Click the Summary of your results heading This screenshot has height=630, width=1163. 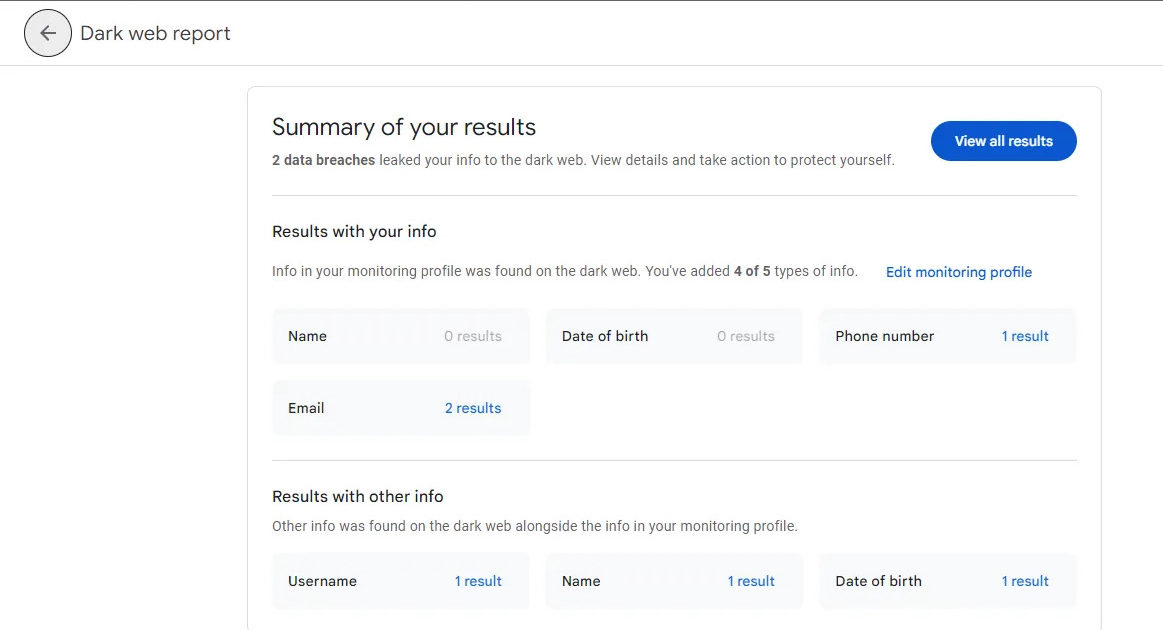point(403,127)
